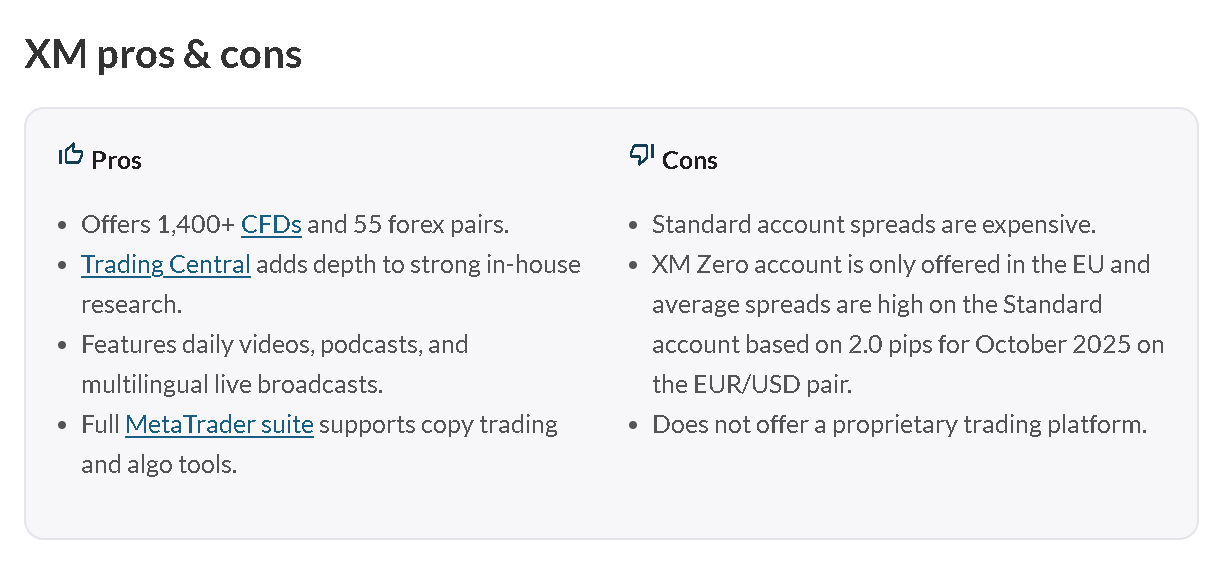The image size is (1222, 586).
Task: Click the 'Features daily videos, podcasts' line
Action: pos(275,344)
